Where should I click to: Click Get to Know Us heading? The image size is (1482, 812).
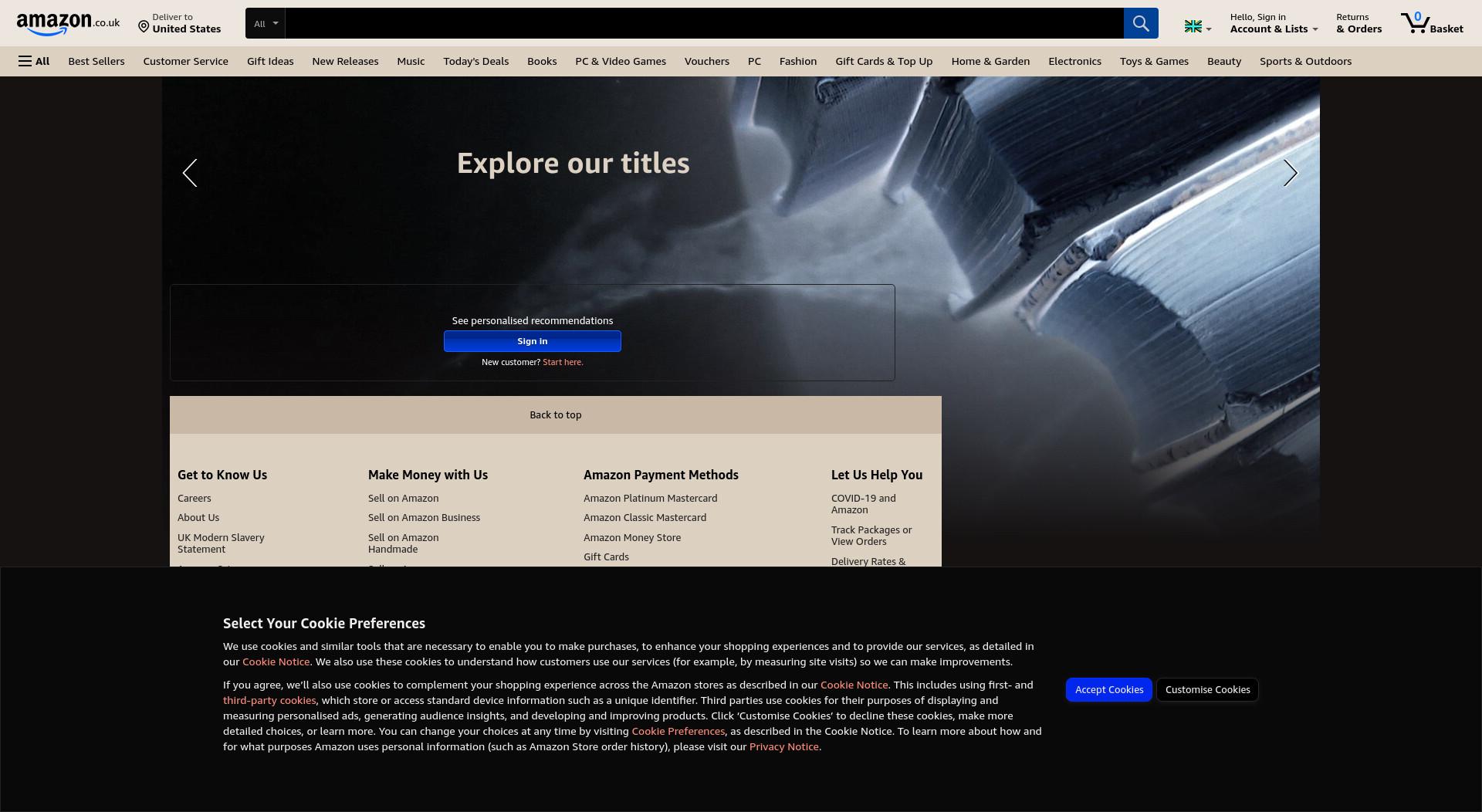(222, 475)
